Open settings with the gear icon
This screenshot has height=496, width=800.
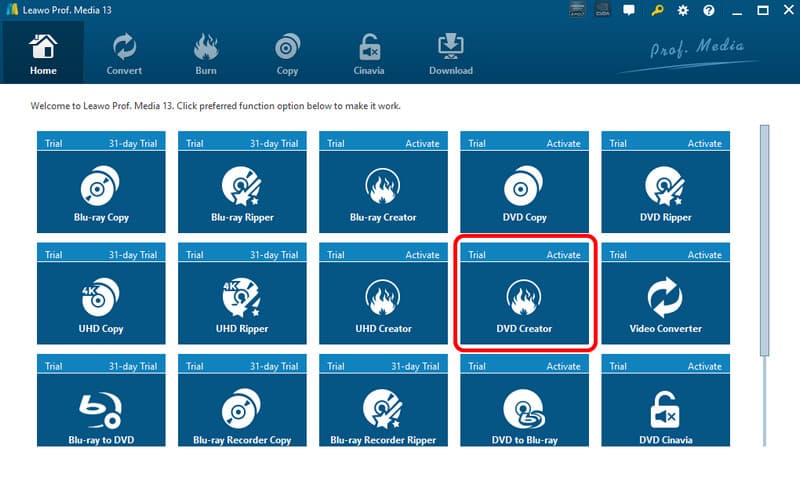point(683,10)
